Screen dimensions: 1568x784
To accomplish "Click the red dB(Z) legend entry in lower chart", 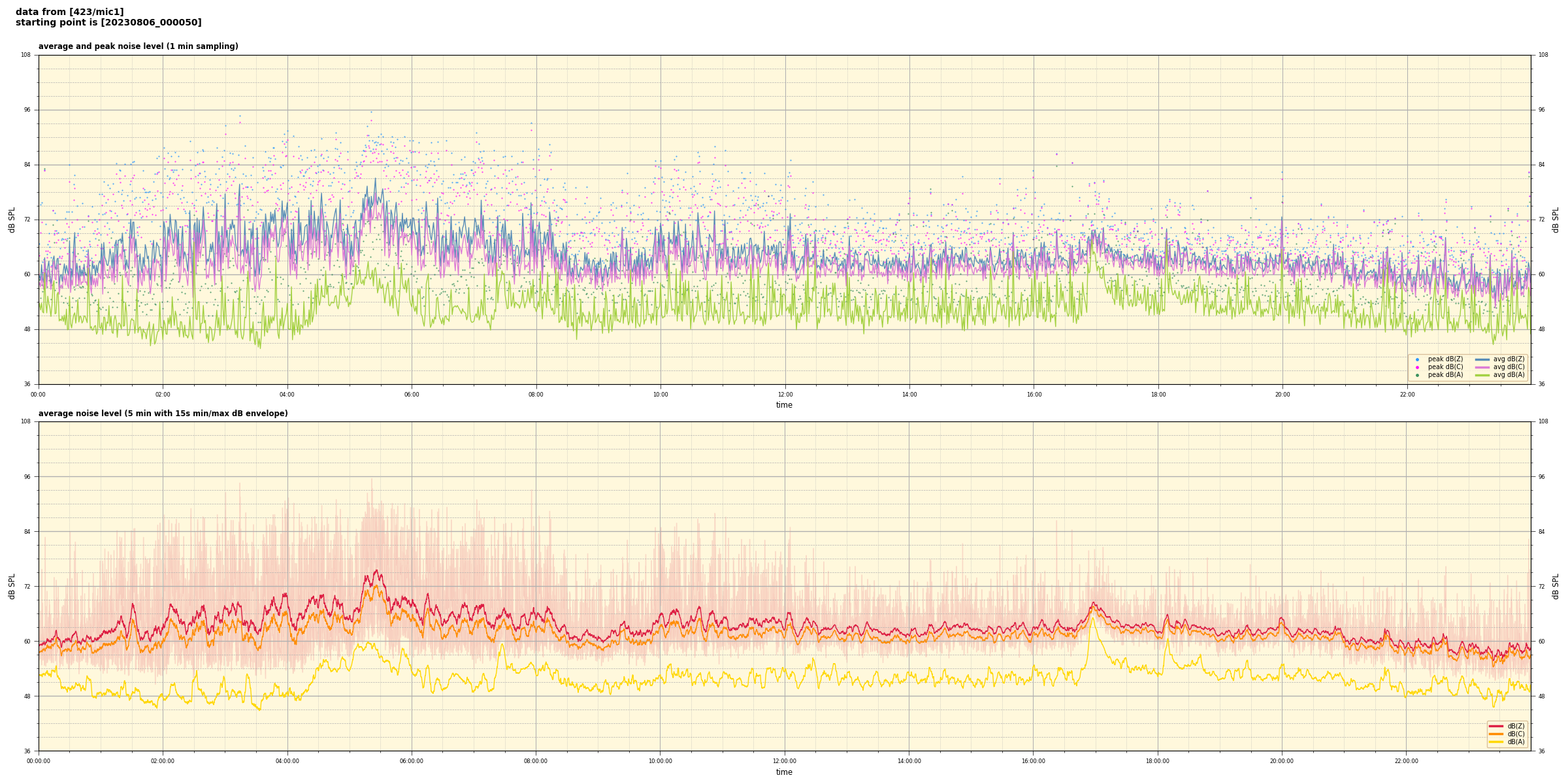I will pos(1496,726).
